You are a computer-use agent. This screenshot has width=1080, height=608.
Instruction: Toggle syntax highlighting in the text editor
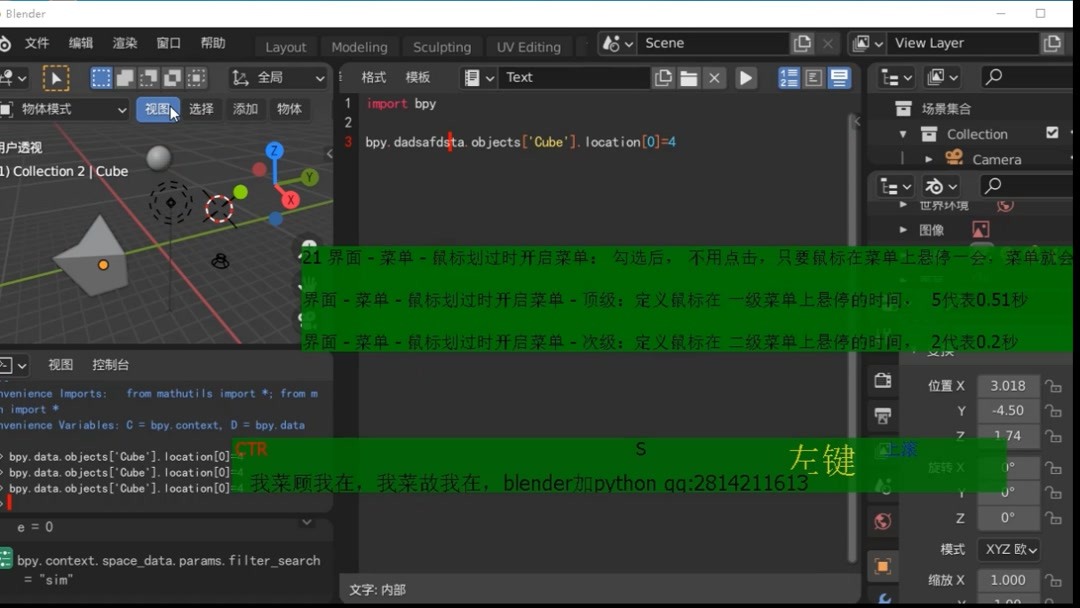point(838,77)
